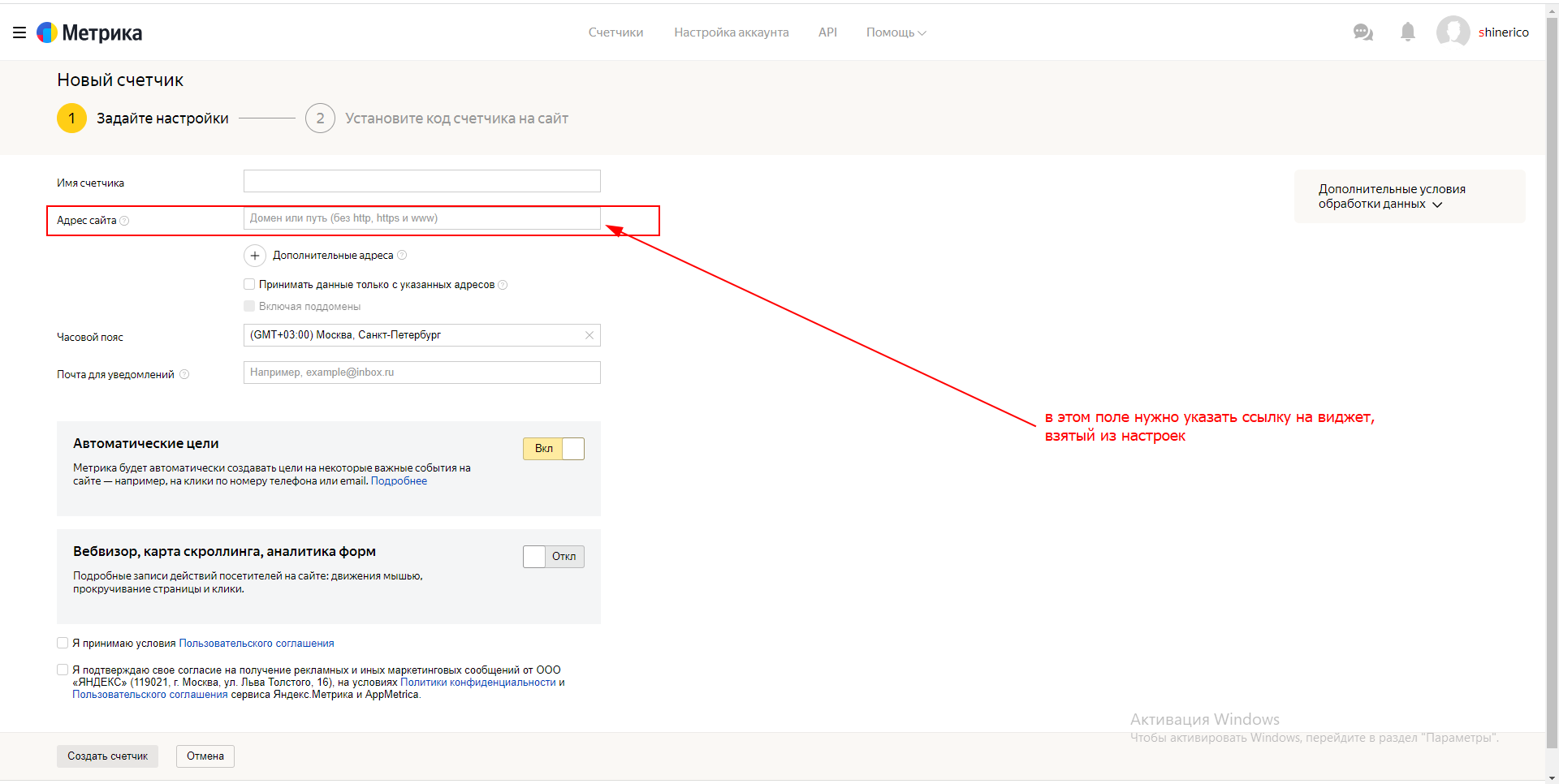Enable the Вебвизор toggle switch
This screenshot has width=1559, height=784.
554,557
